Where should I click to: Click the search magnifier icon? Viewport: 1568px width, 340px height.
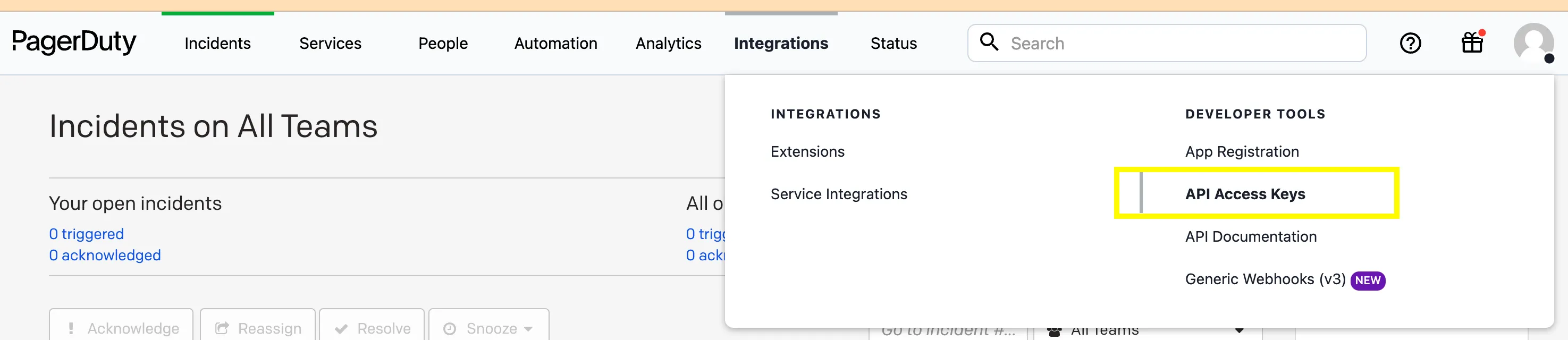[989, 42]
